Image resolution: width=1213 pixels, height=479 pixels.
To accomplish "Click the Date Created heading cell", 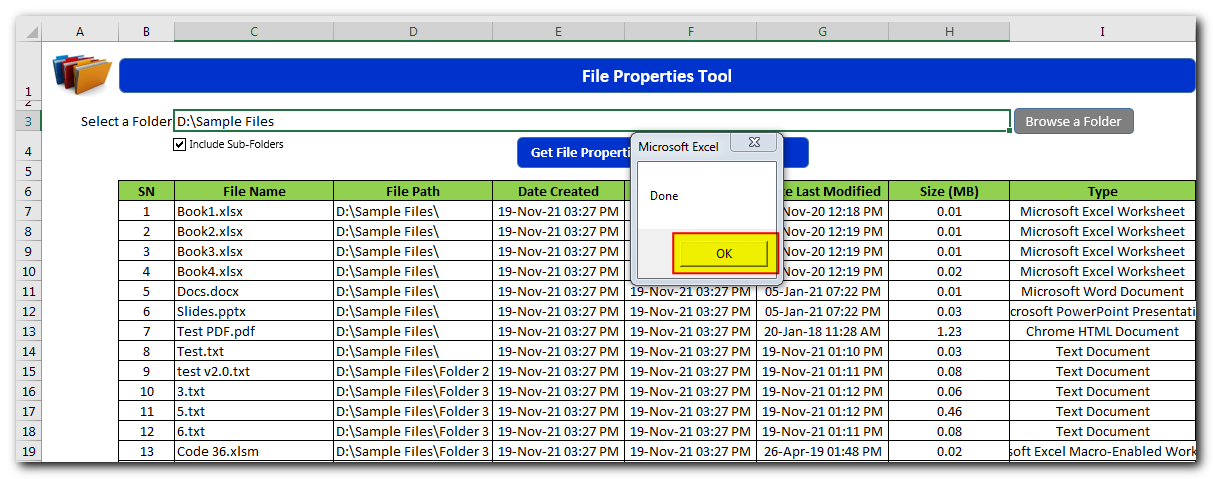I will (558, 191).
